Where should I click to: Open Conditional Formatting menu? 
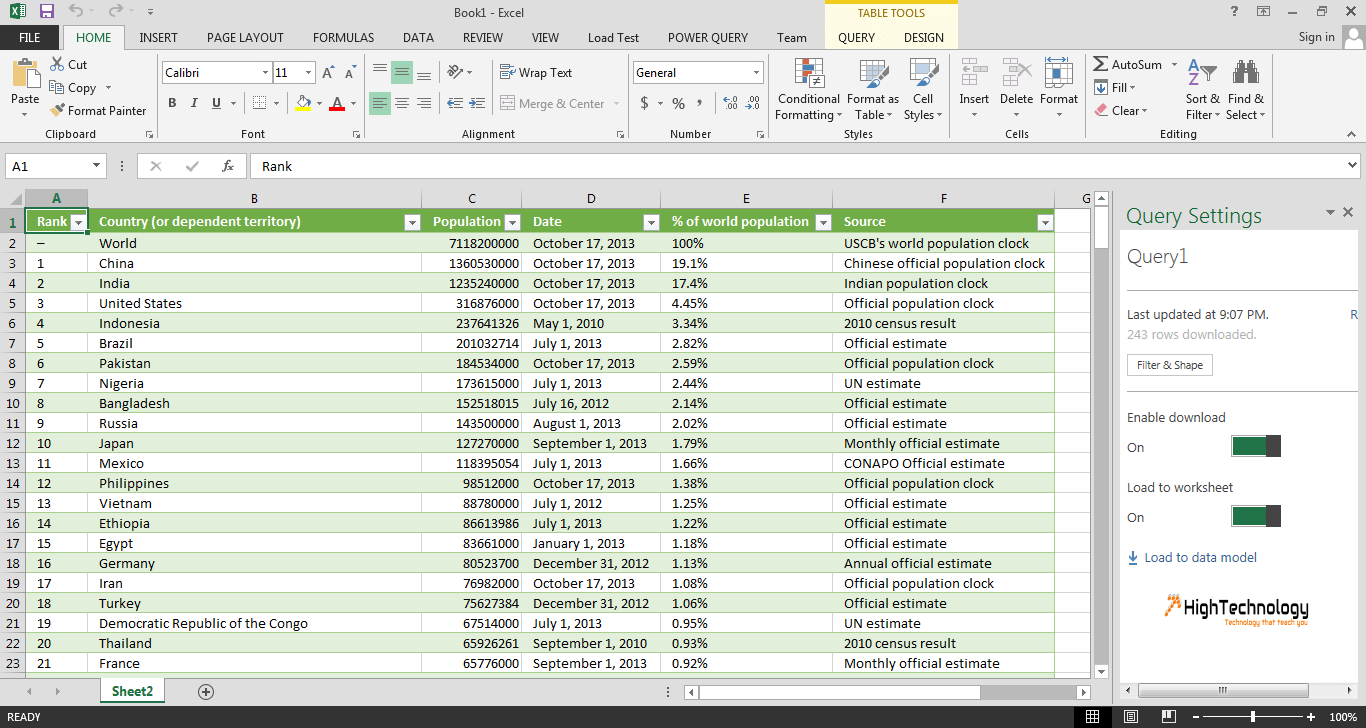pos(809,89)
